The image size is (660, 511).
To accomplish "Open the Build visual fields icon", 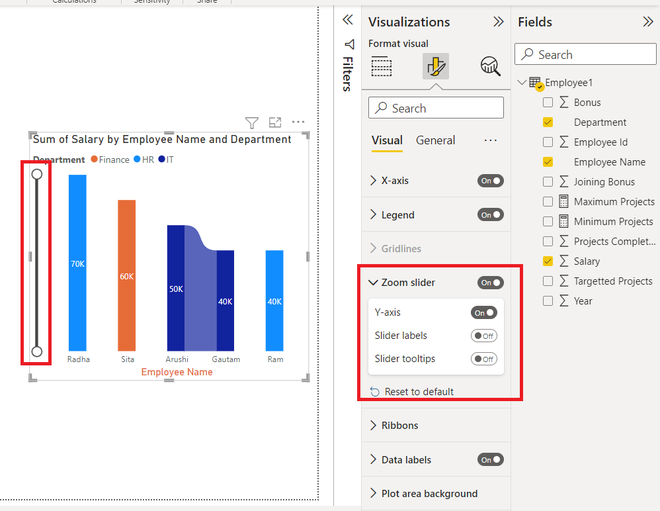I will tap(381, 67).
